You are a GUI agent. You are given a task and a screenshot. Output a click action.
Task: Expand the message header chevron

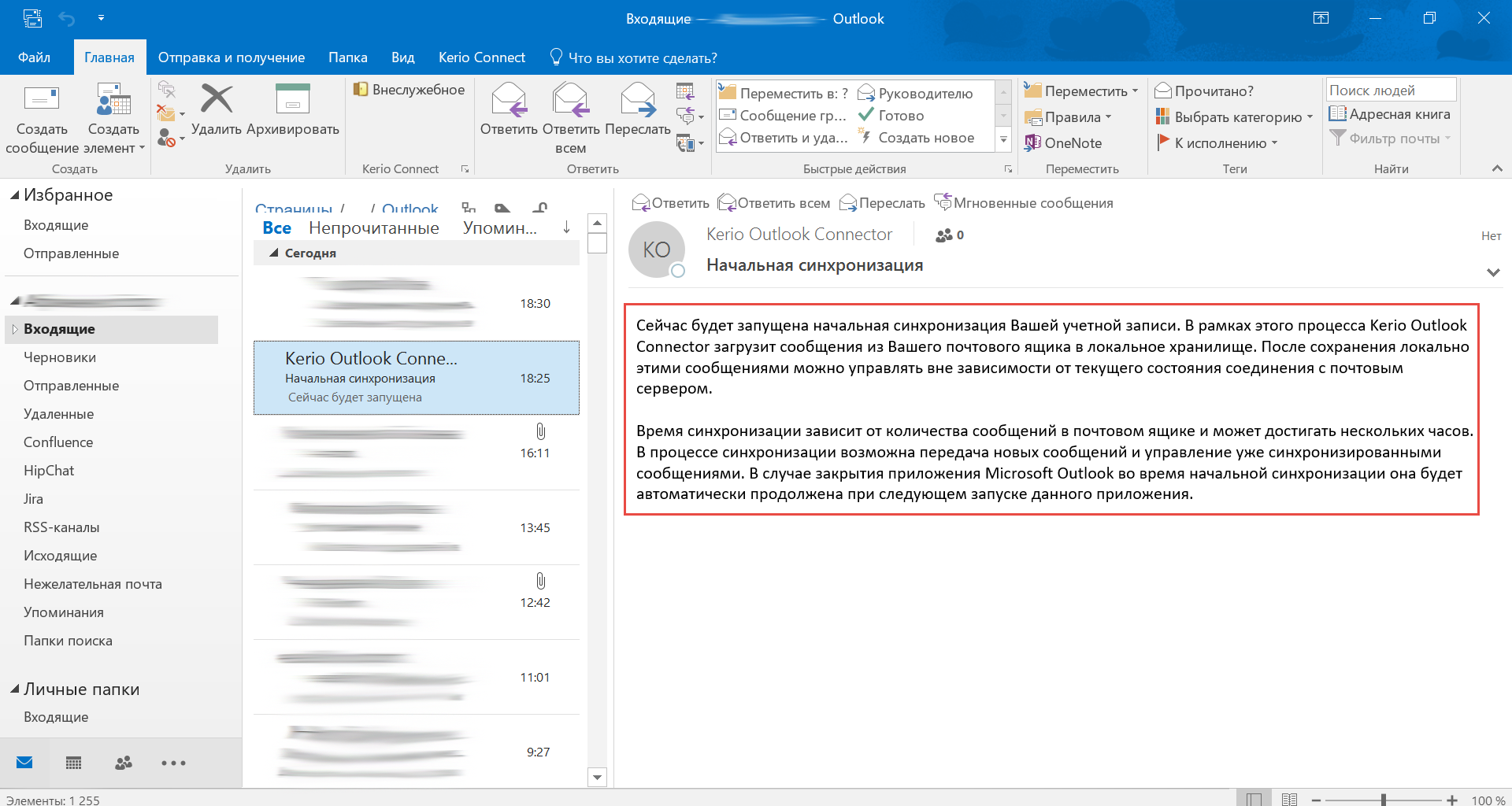coord(1492,272)
